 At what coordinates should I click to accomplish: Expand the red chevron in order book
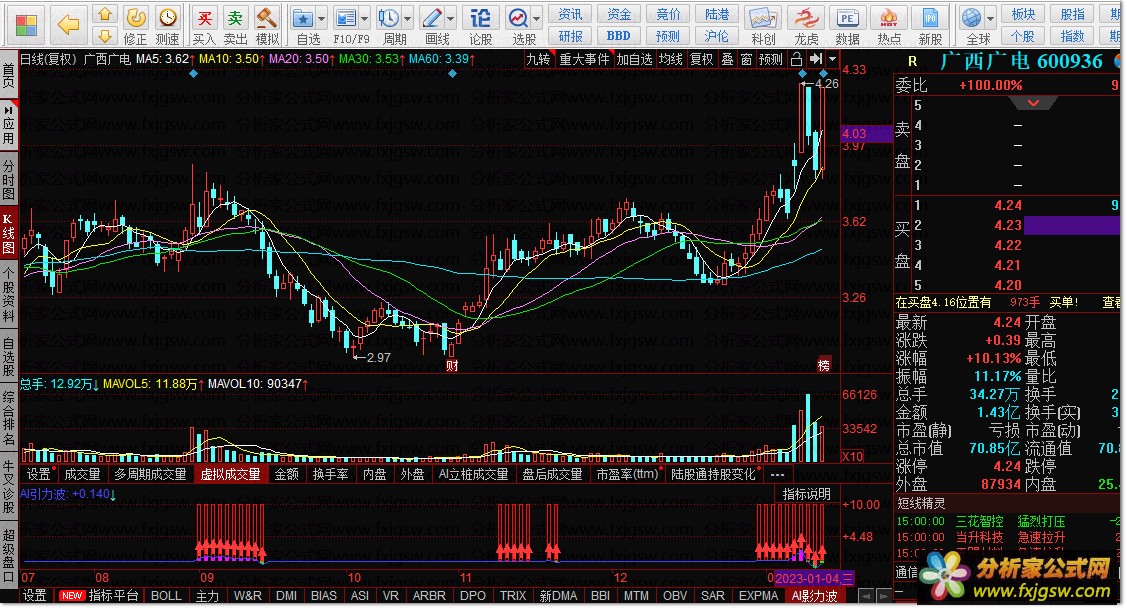coord(1033,103)
